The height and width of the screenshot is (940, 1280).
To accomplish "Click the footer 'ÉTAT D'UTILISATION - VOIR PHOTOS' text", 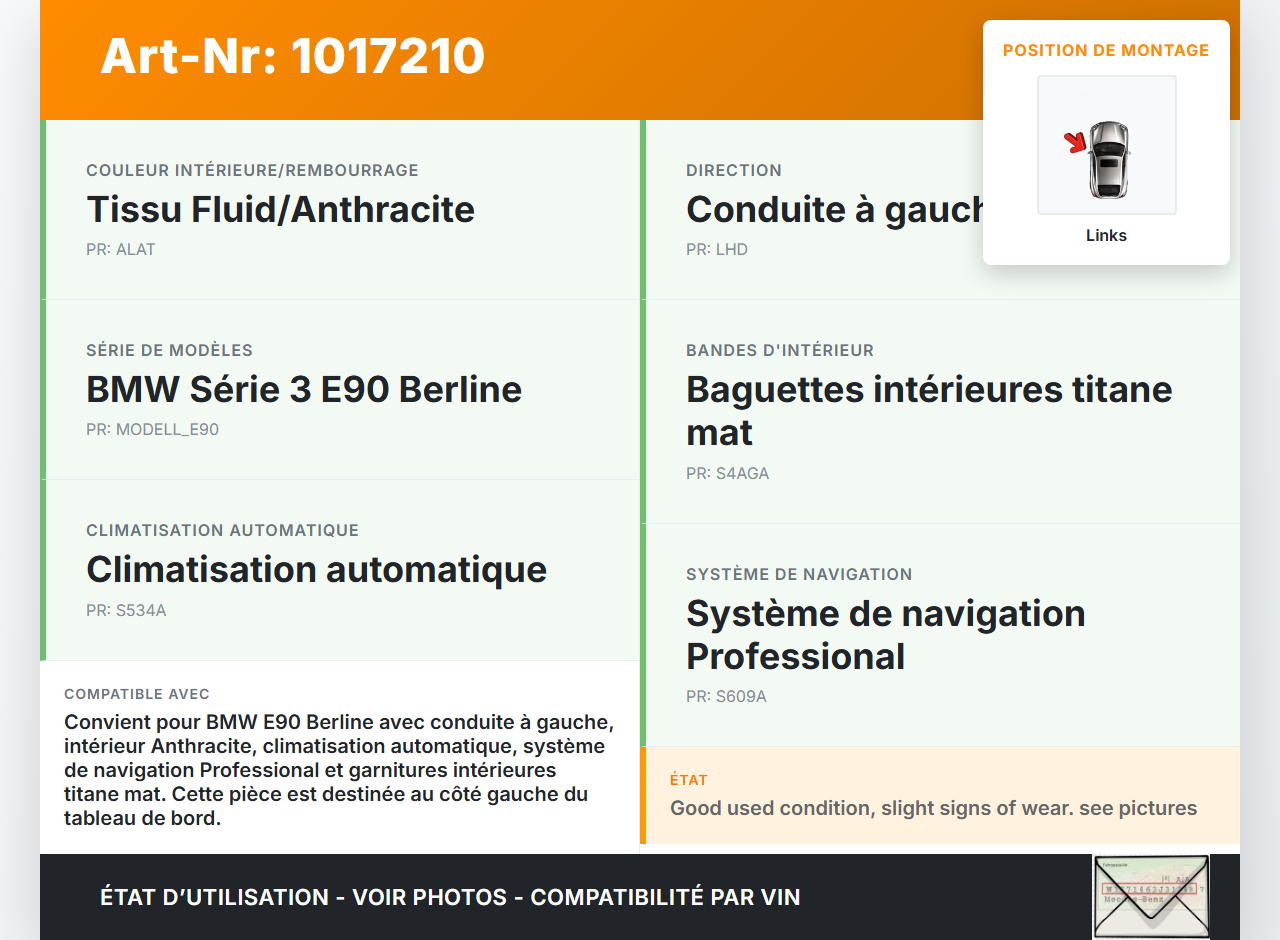I will tap(450, 897).
